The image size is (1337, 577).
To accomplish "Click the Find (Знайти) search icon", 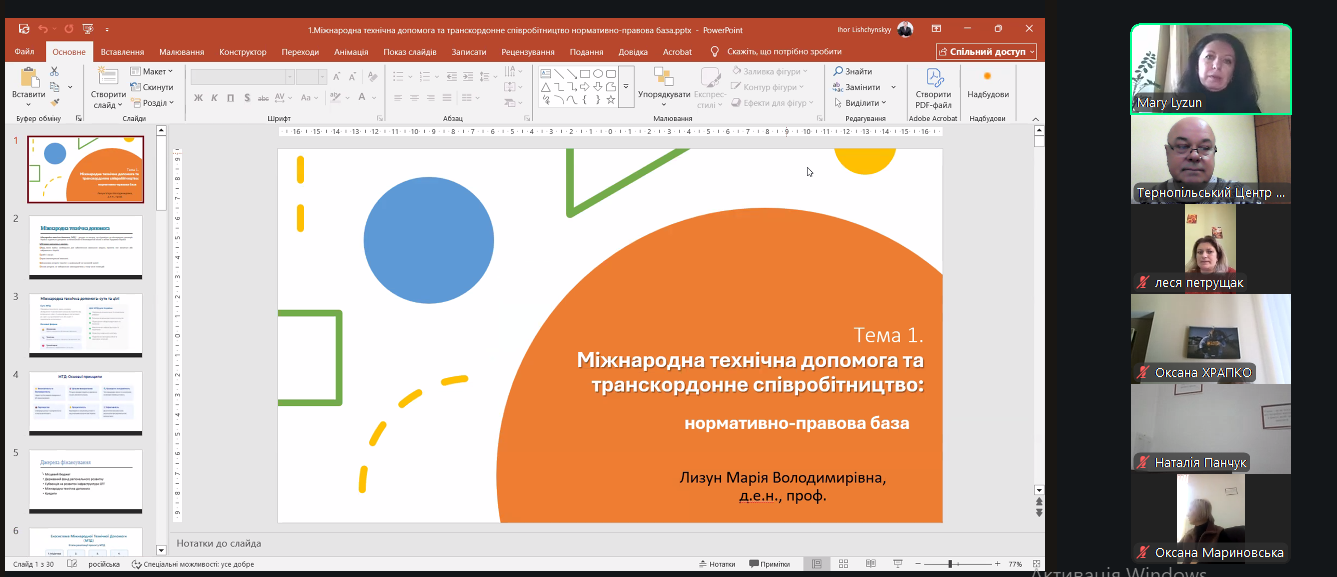I will pos(839,71).
